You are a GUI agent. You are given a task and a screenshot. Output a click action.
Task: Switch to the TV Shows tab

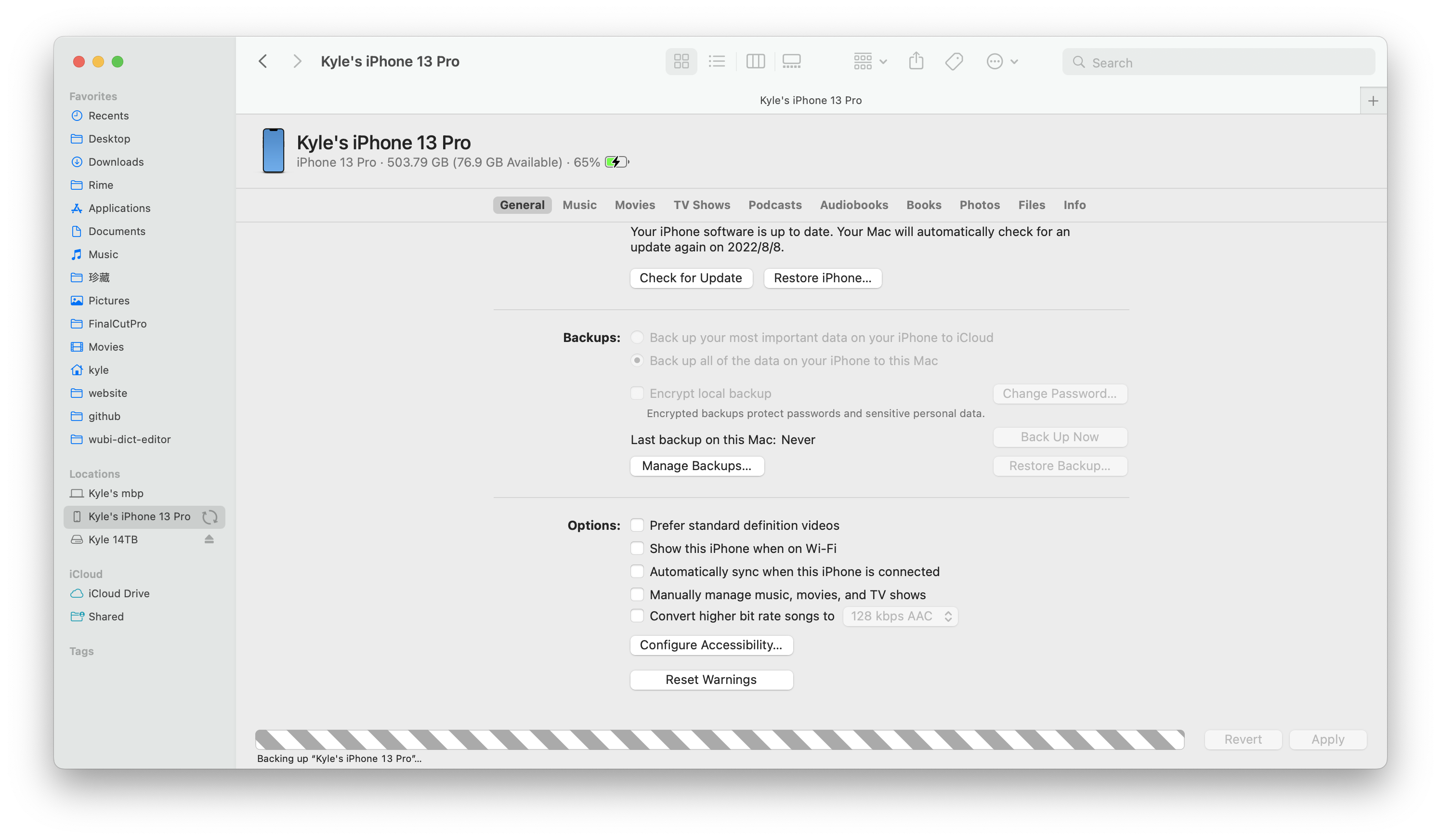tap(702, 205)
